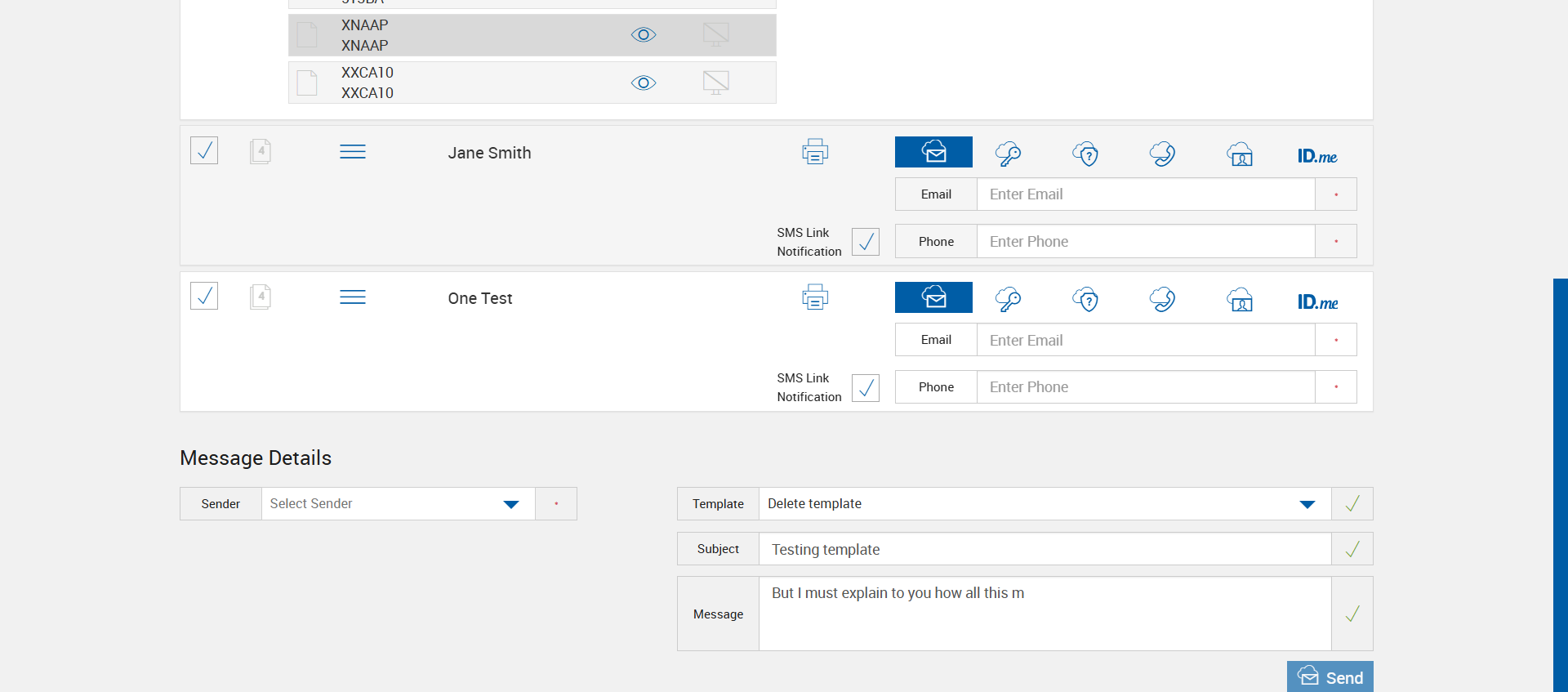Toggle SMS Link Notification for Jane Smith
Viewport: 1568px width, 692px height.
(866, 242)
